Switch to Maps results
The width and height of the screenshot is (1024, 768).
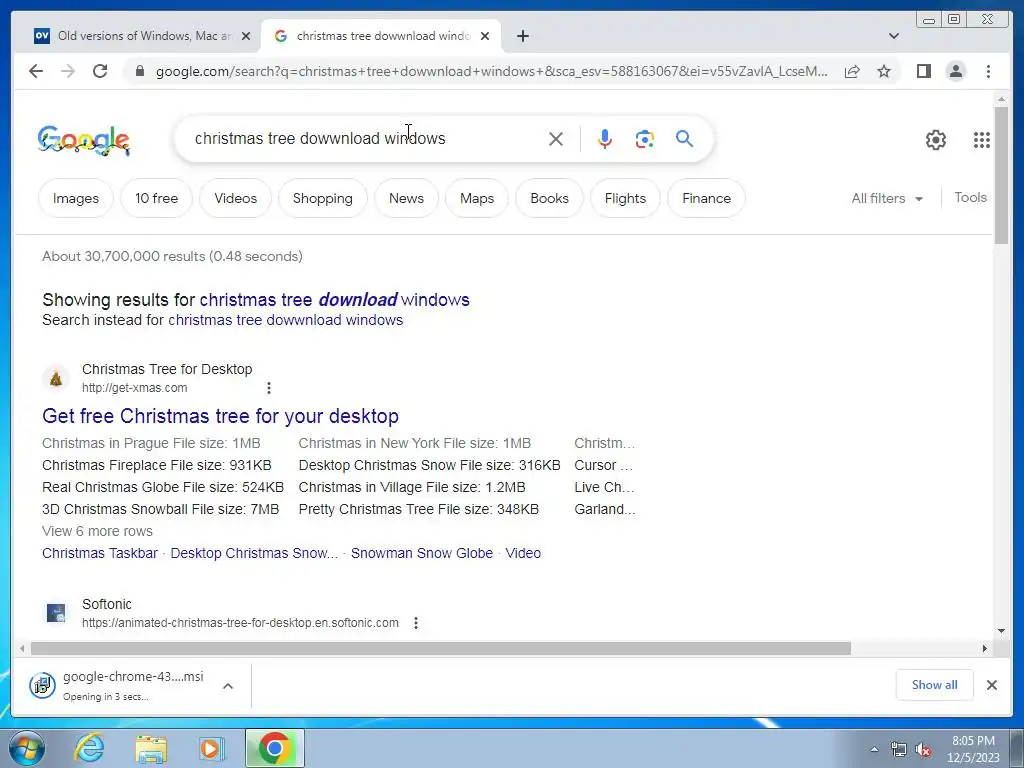477,198
